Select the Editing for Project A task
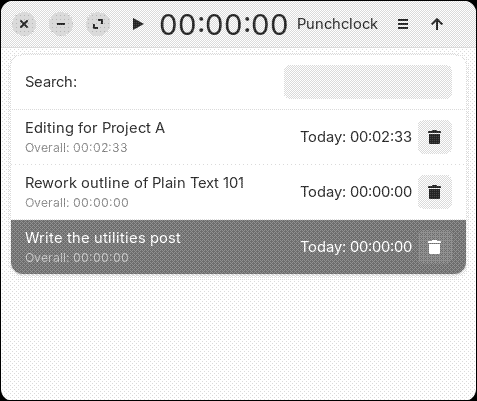This screenshot has width=477, height=401. point(238,137)
